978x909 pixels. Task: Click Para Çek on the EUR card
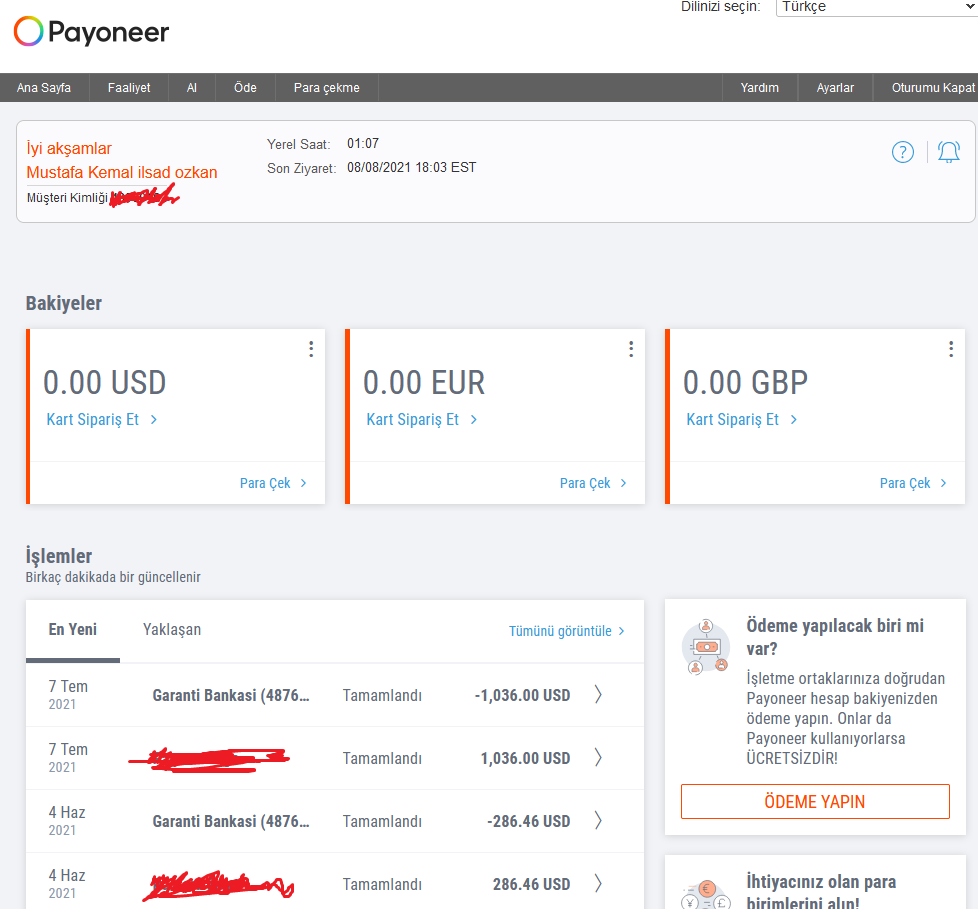coord(593,483)
